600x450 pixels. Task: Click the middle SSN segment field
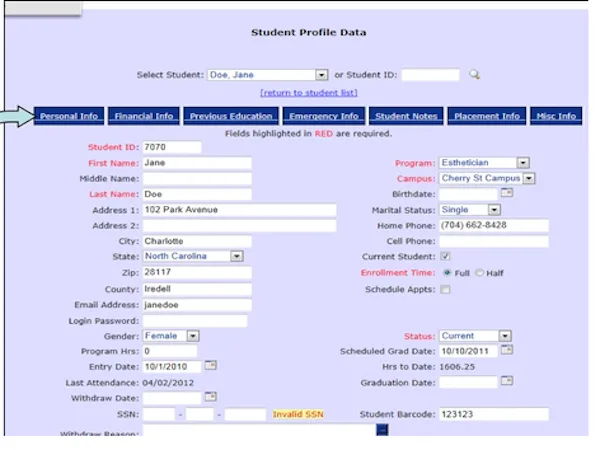click(x=199, y=414)
